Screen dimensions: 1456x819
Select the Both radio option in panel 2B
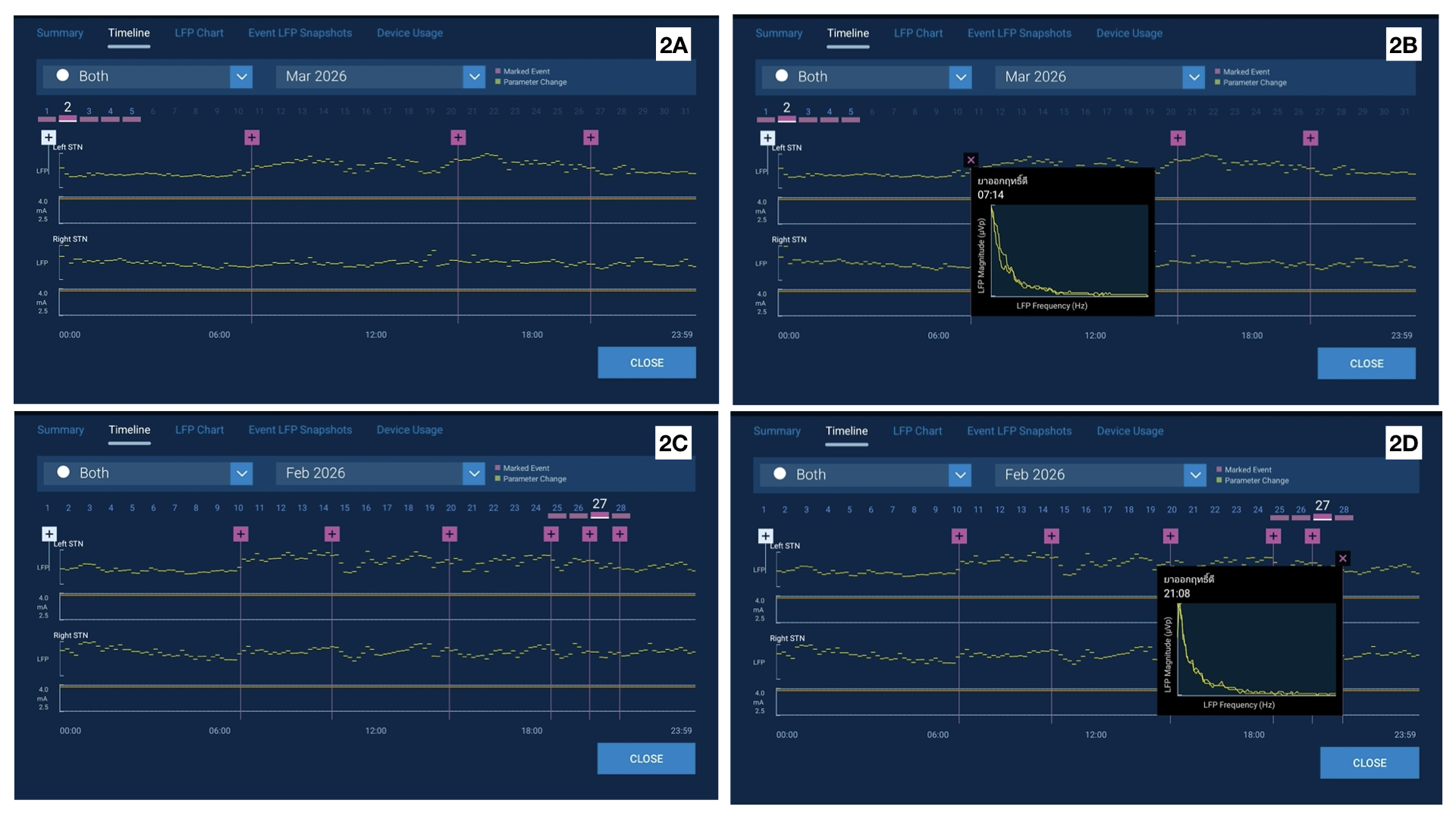[x=782, y=77]
